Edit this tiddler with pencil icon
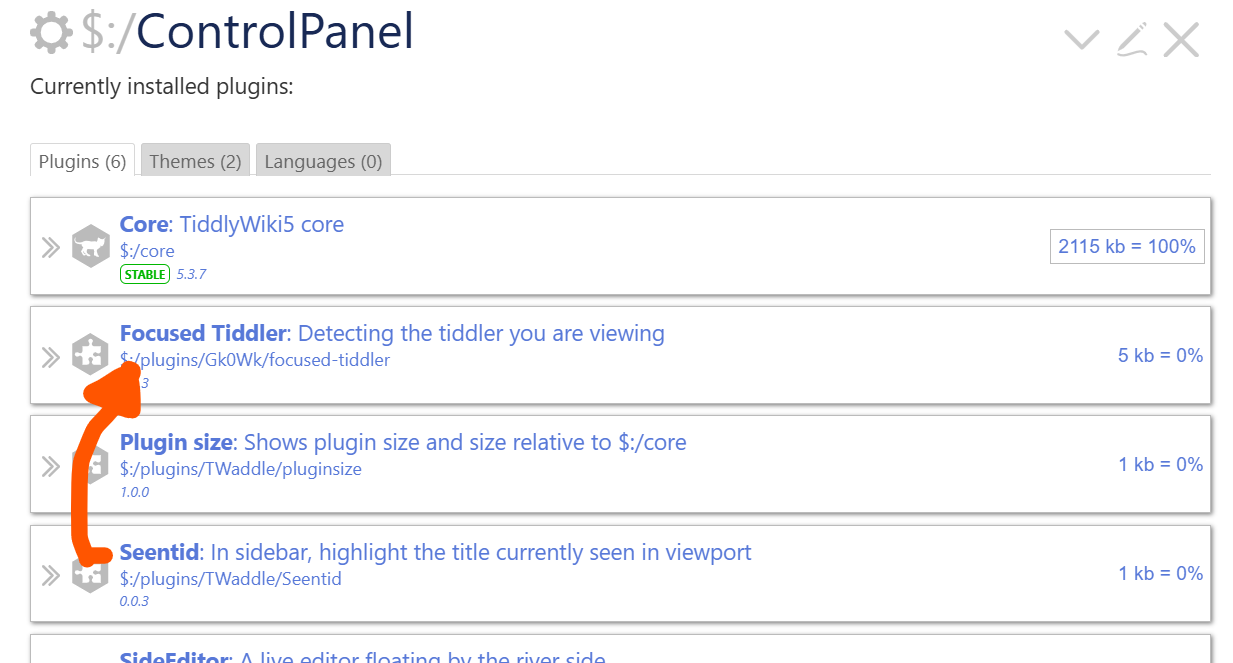This screenshot has height=663, width=1233. tap(1132, 40)
